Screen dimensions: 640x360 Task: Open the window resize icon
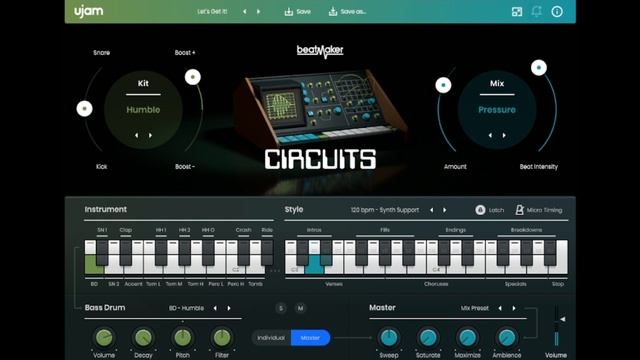[517, 11]
